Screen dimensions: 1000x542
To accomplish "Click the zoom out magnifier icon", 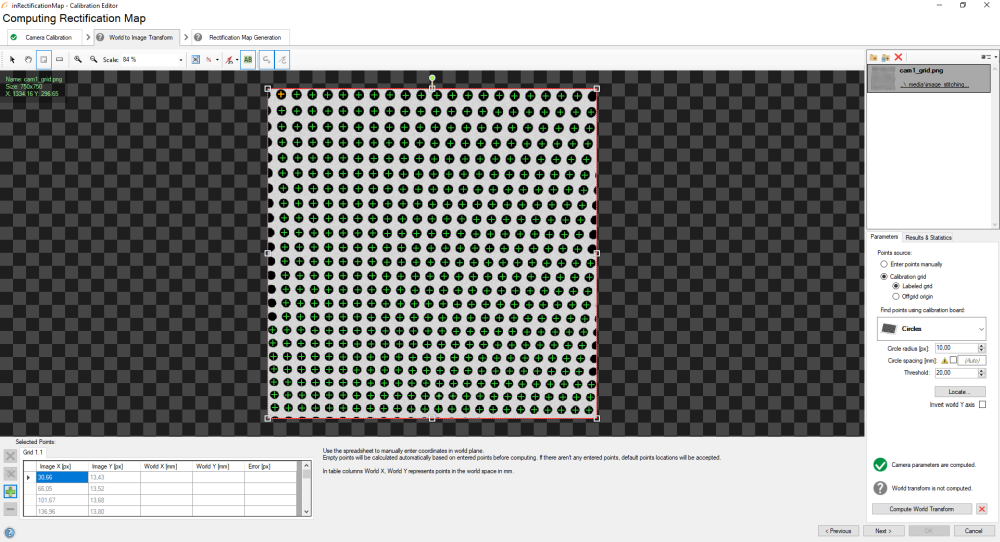I will [93, 60].
